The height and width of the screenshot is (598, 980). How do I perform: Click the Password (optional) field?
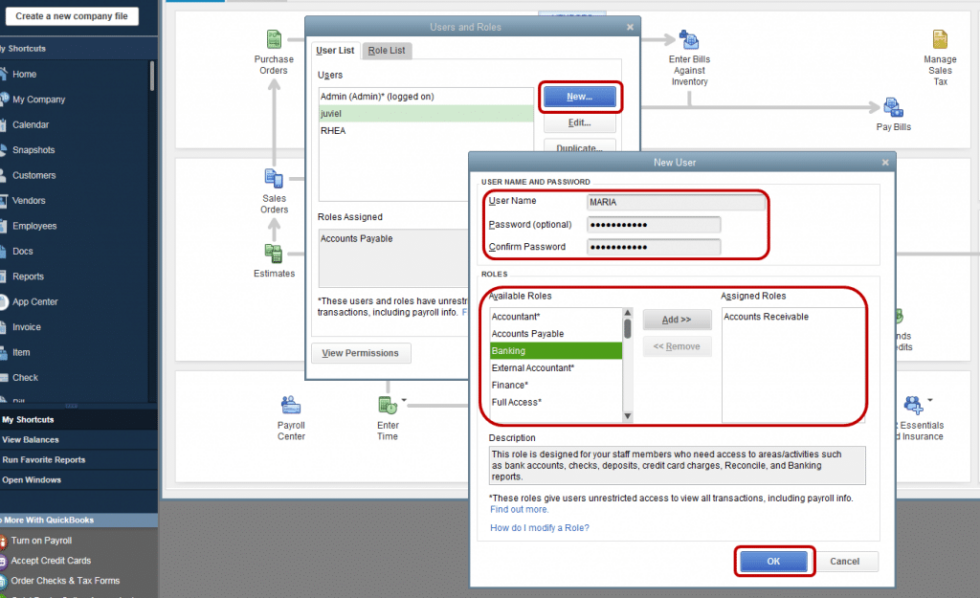(654, 224)
